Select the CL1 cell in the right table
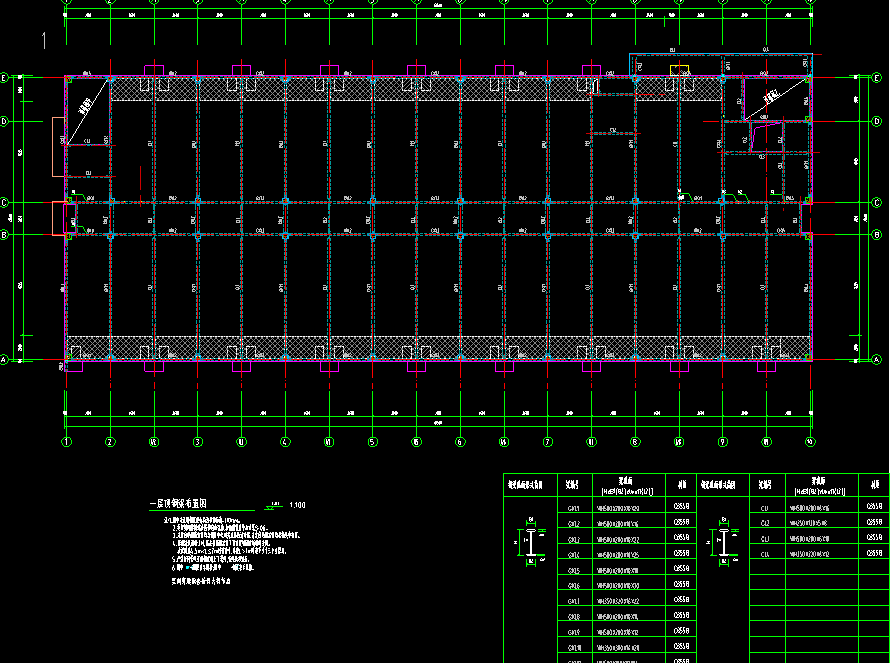The width and height of the screenshot is (890, 663). 765,507
